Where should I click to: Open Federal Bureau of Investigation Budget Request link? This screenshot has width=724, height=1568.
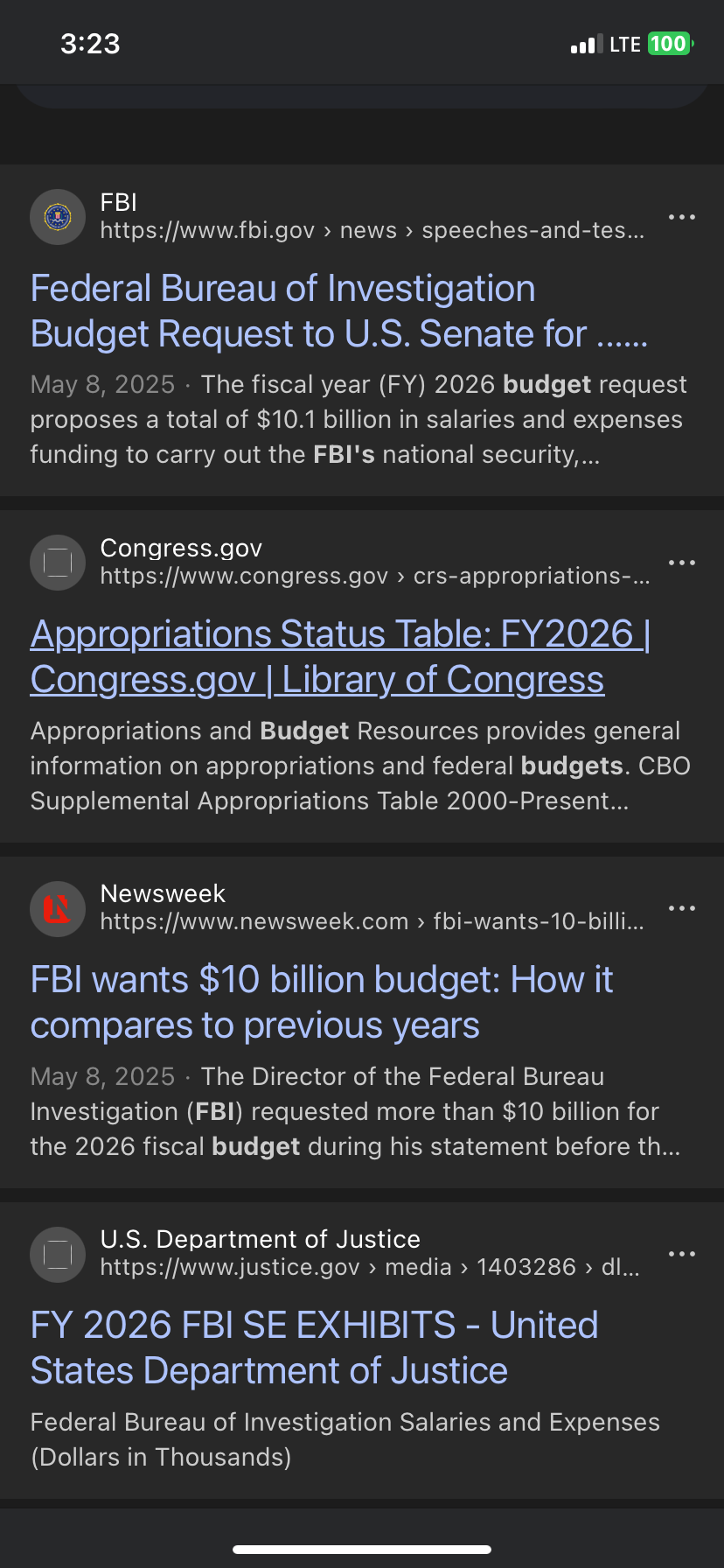click(338, 311)
